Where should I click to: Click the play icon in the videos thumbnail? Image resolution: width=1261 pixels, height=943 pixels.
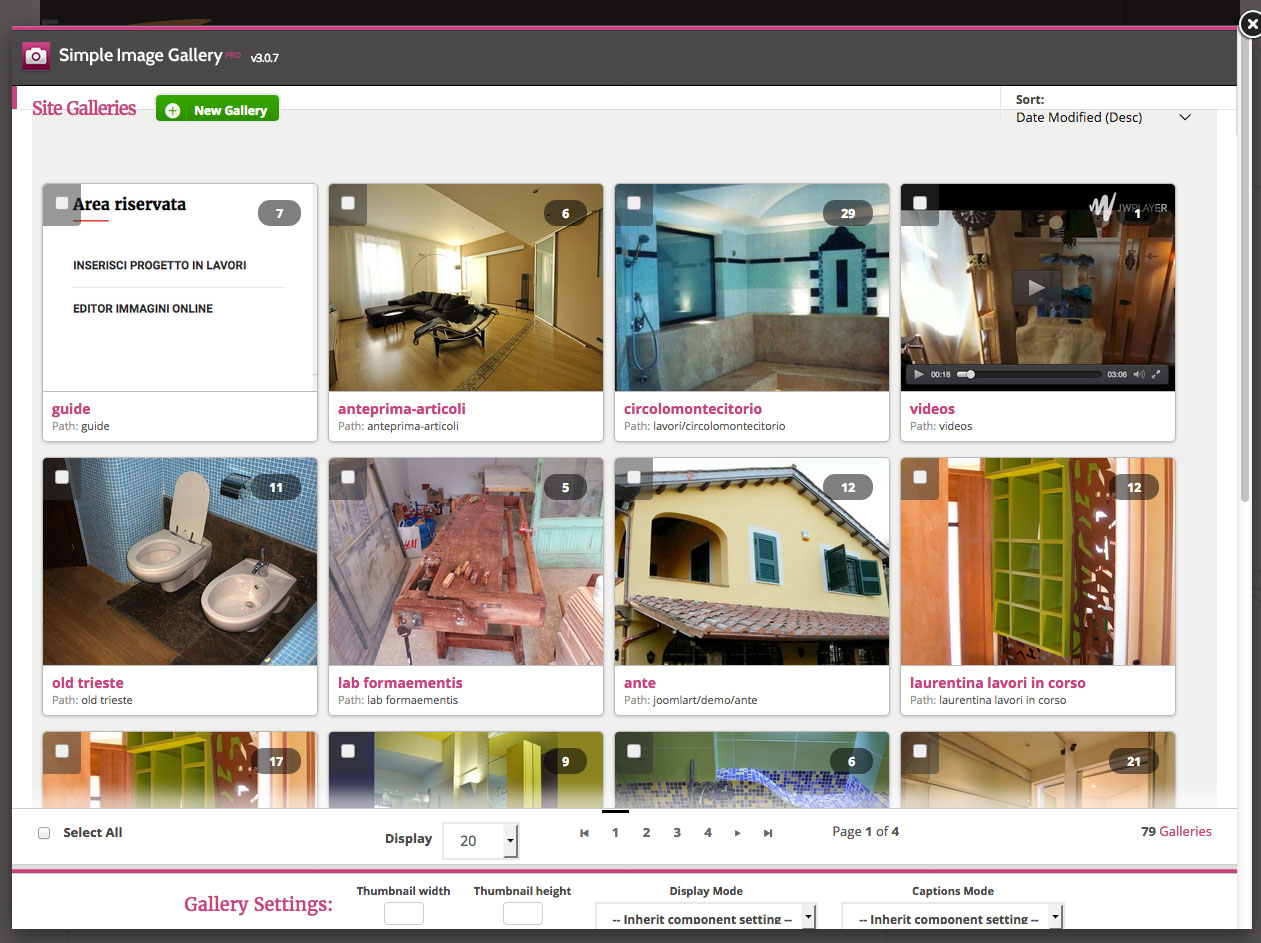(1037, 288)
